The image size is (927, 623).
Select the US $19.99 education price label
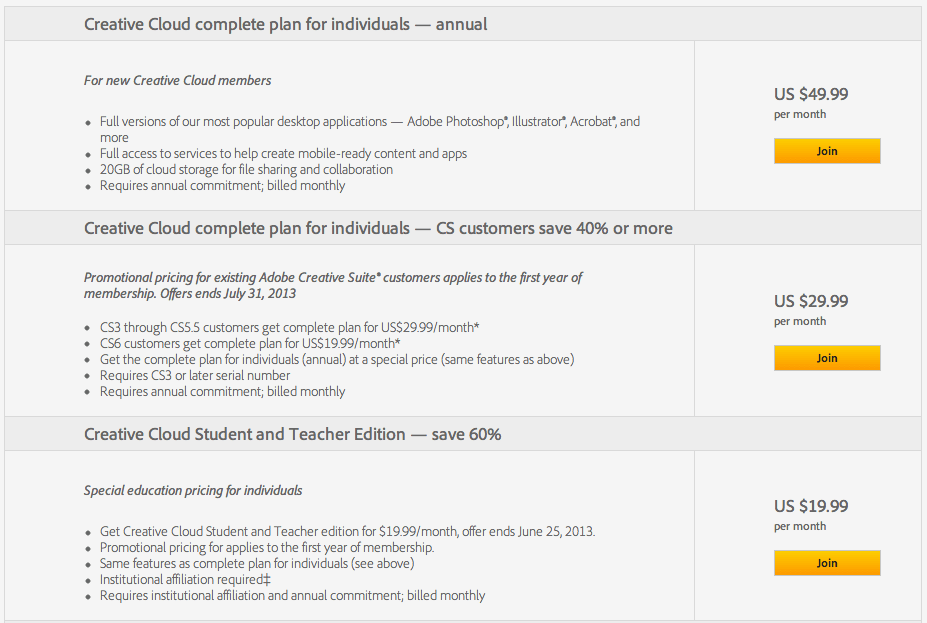pos(810,505)
